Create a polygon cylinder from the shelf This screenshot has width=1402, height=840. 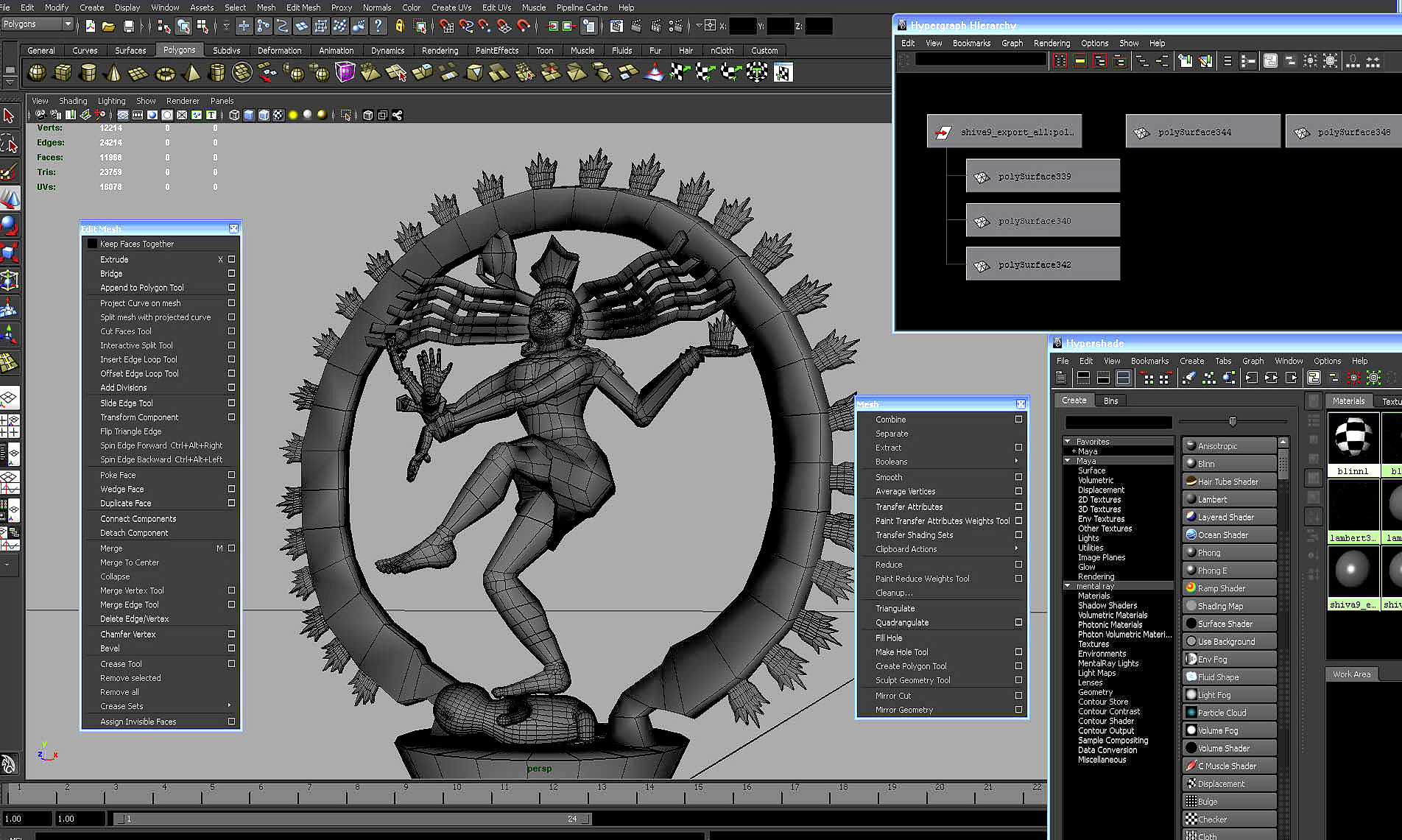click(88, 72)
